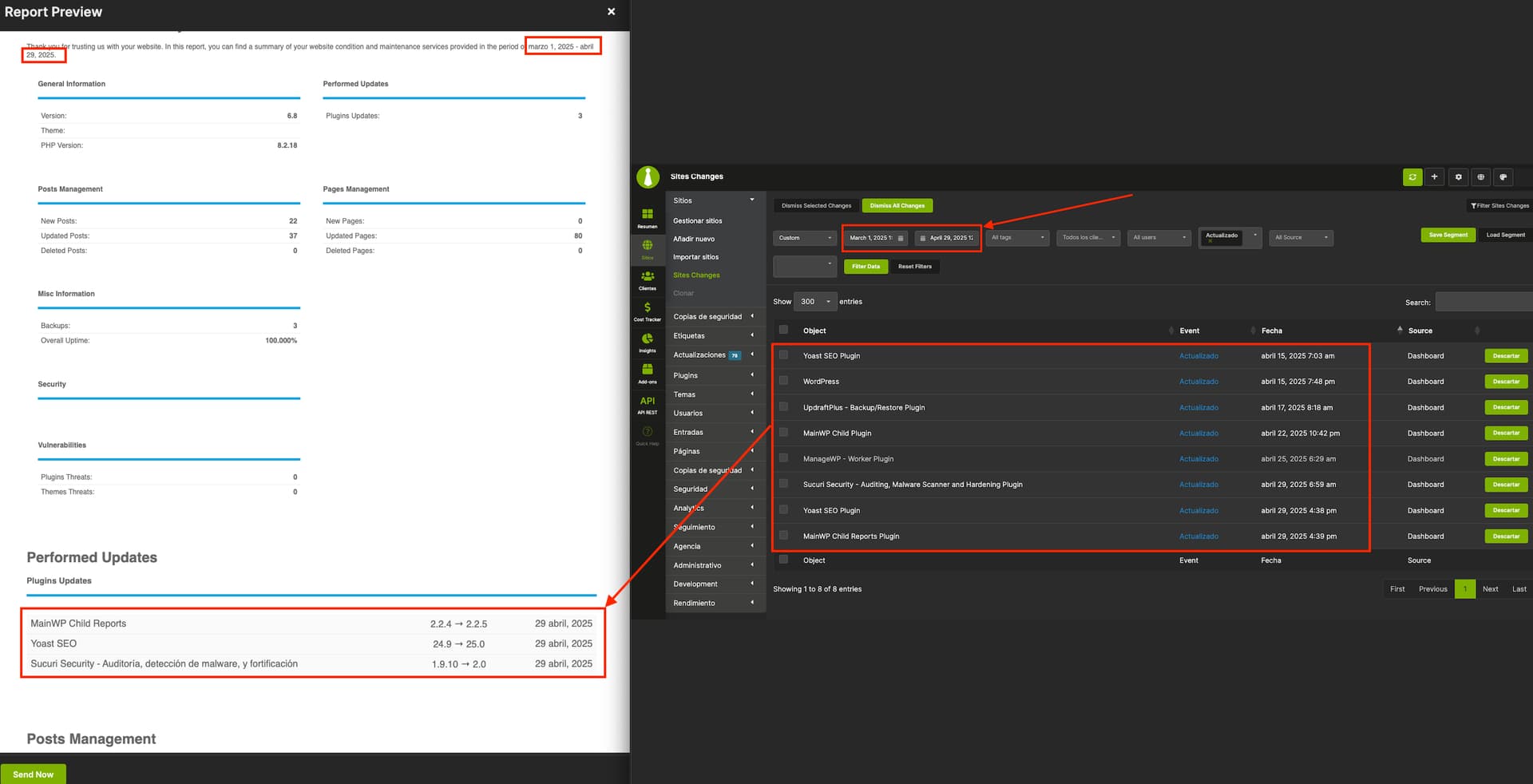The height and width of the screenshot is (784, 1533).
Task: Open Gestionar sitios menu item
Action: tap(697, 221)
